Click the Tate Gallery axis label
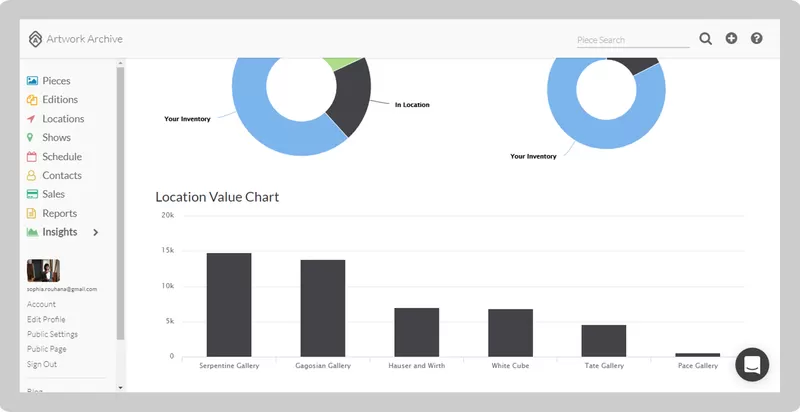Image resolution: width=800 pixels, height=412 pixels. [x=604, y=366]
